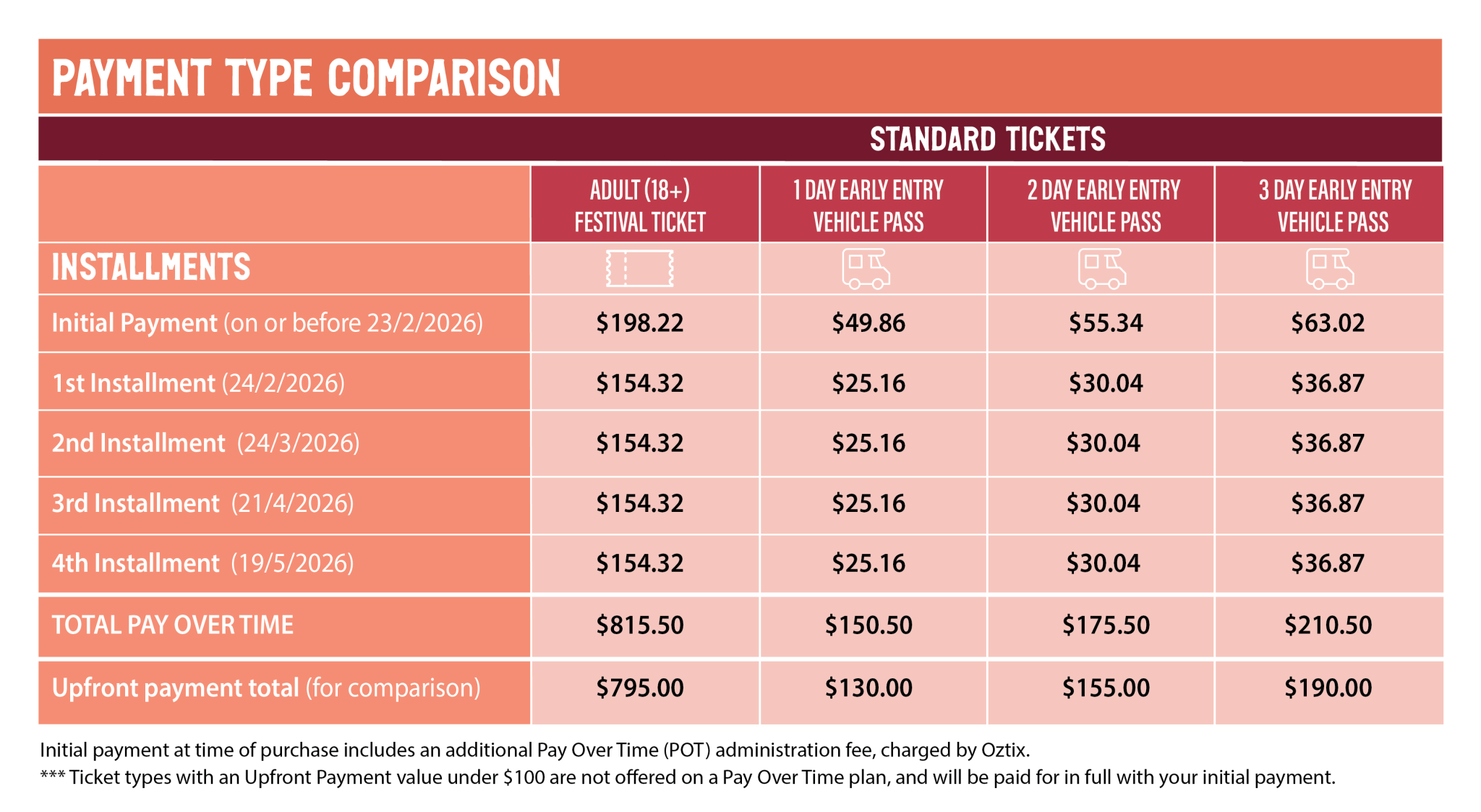Click the Installments row label
This screenshot has height=812, width=1481.
[x=151, y=267]
